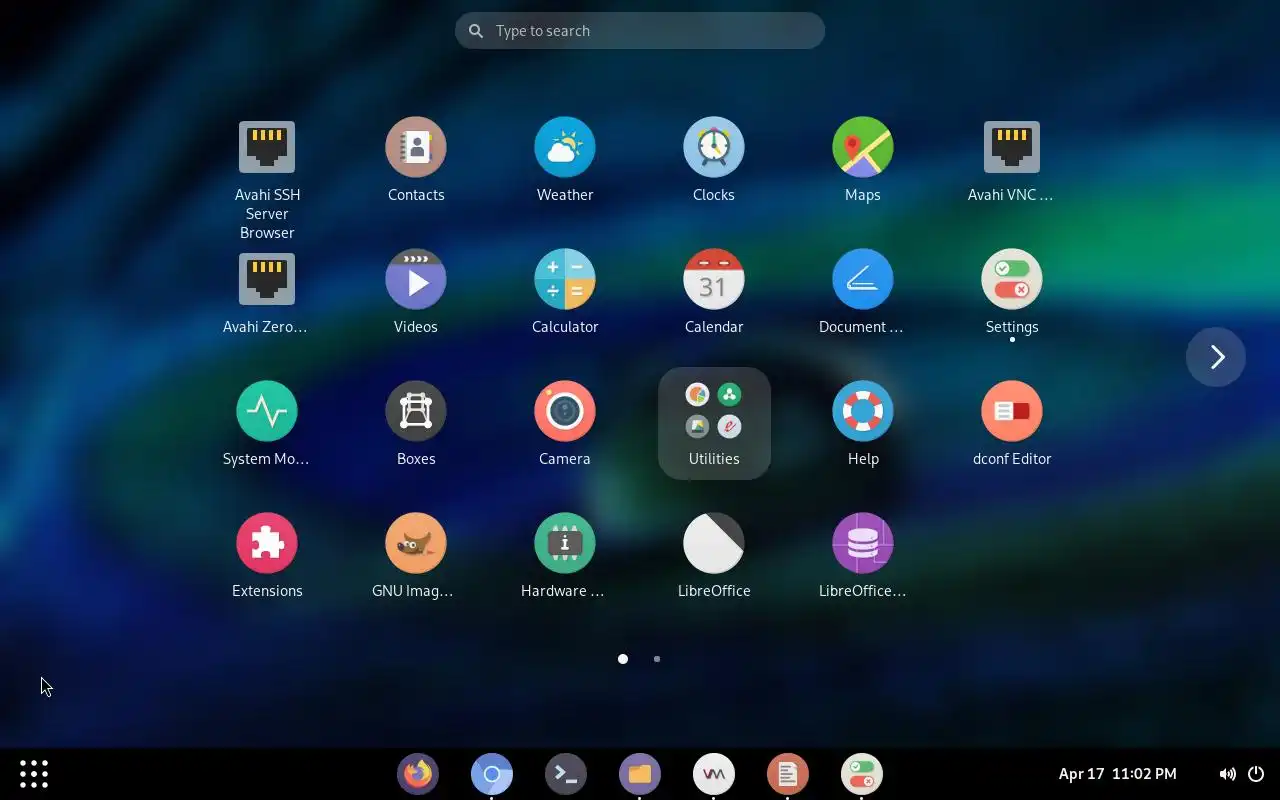The image size is (1280, 800).
Task: Launch LibreOffice start center
Action: point(714,543)
